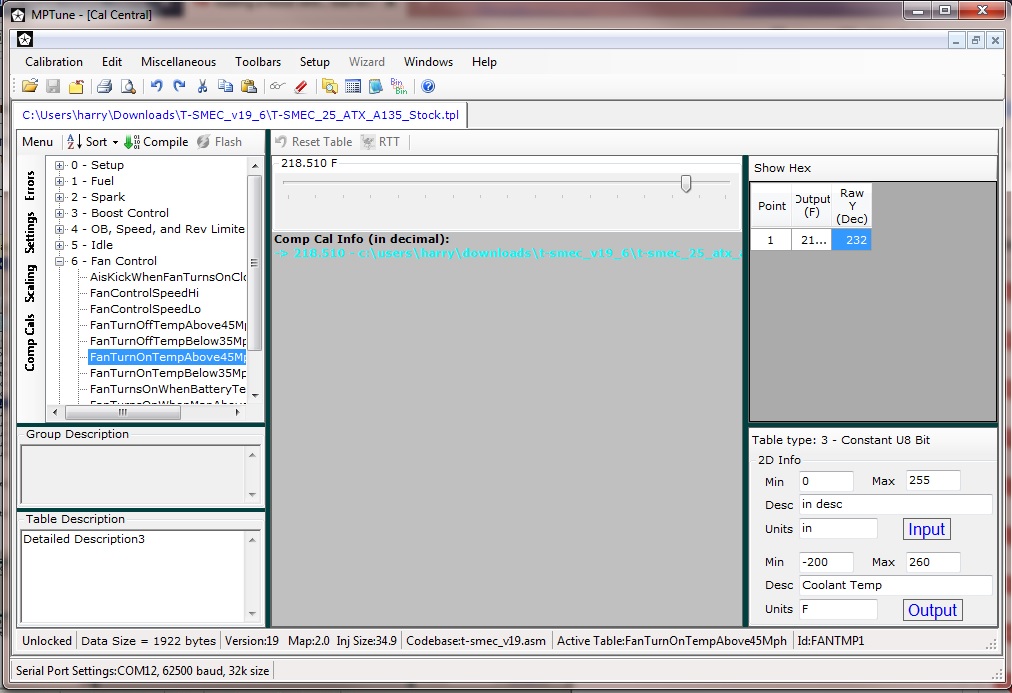Click the Menu button in tree toolbar

tap(37, 142)
